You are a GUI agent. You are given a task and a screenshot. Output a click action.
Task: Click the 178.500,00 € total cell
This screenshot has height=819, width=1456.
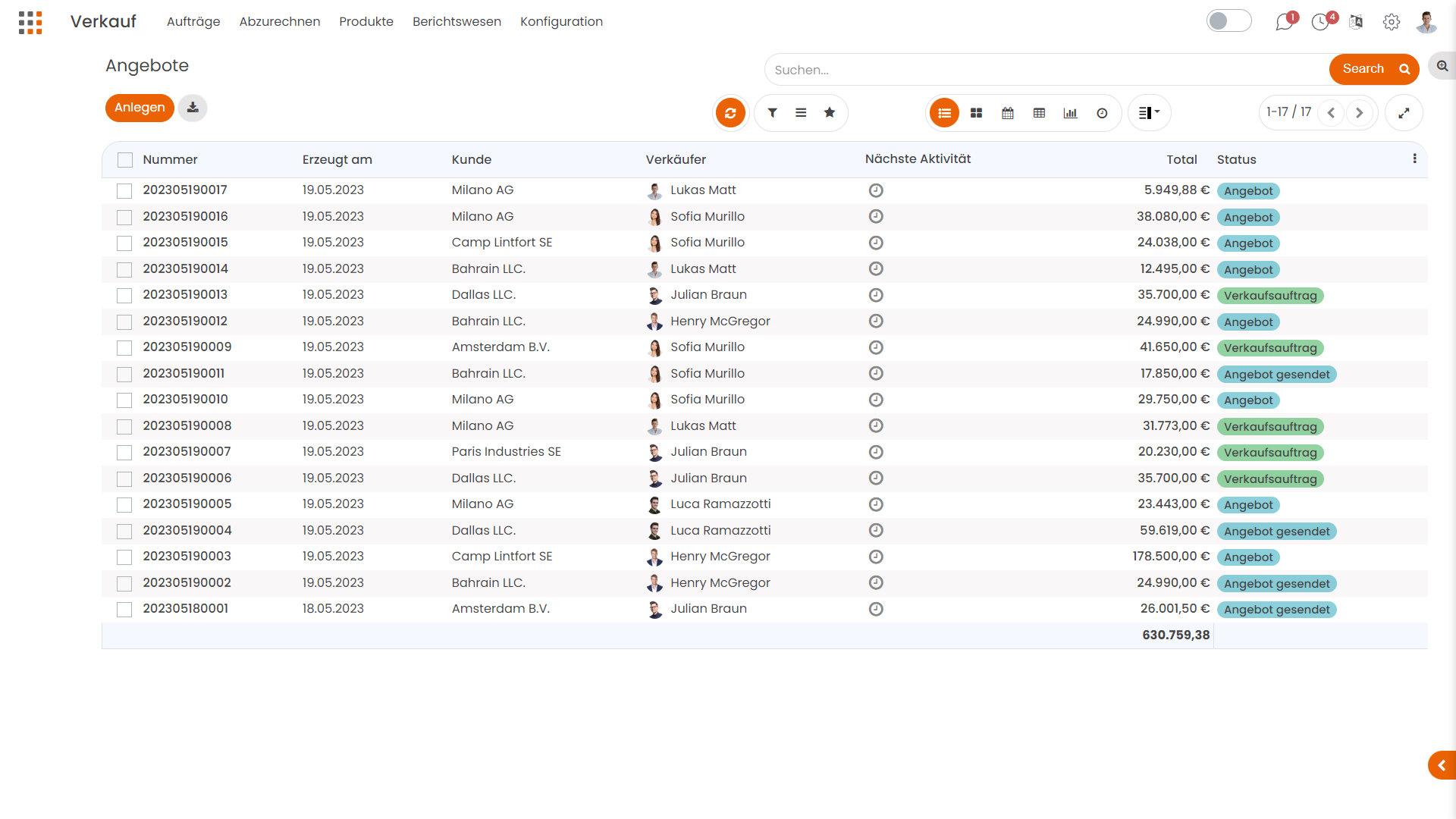pos(1171,557)
